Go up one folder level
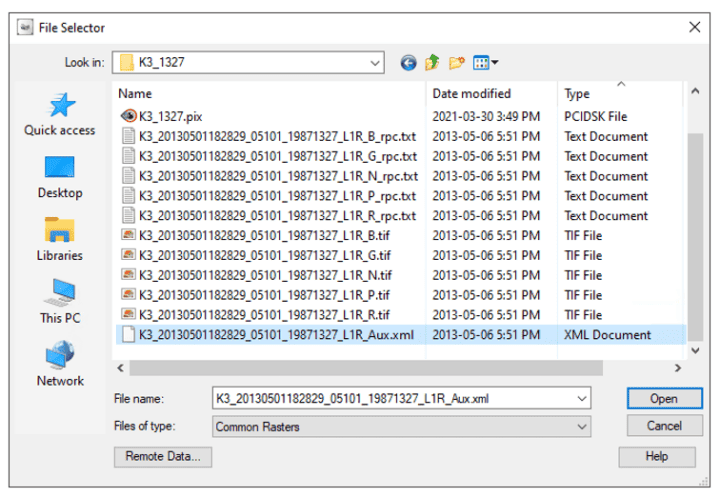The width and height of the screenshot is (720, 497). 432,62
